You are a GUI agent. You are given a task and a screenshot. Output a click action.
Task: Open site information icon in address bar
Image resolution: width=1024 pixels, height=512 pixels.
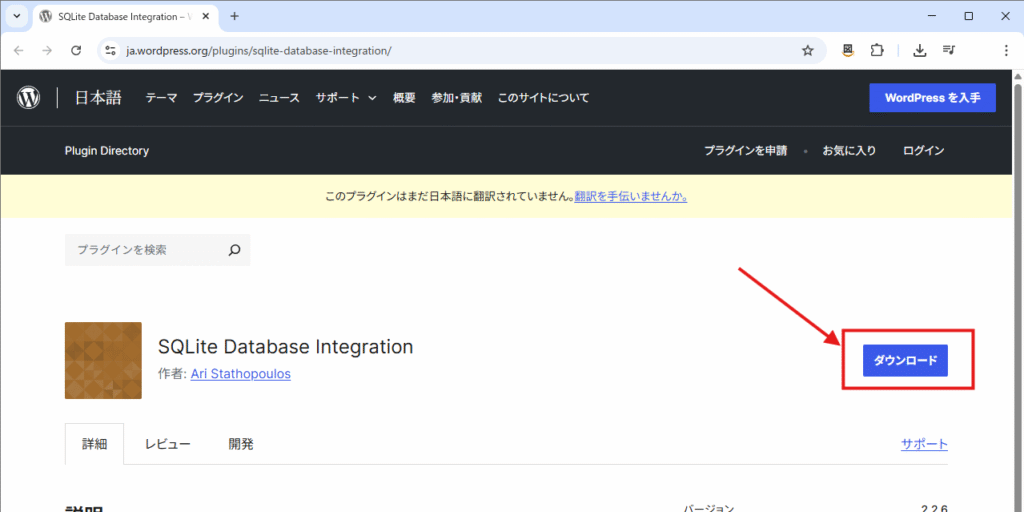click(x=111, y=50)
